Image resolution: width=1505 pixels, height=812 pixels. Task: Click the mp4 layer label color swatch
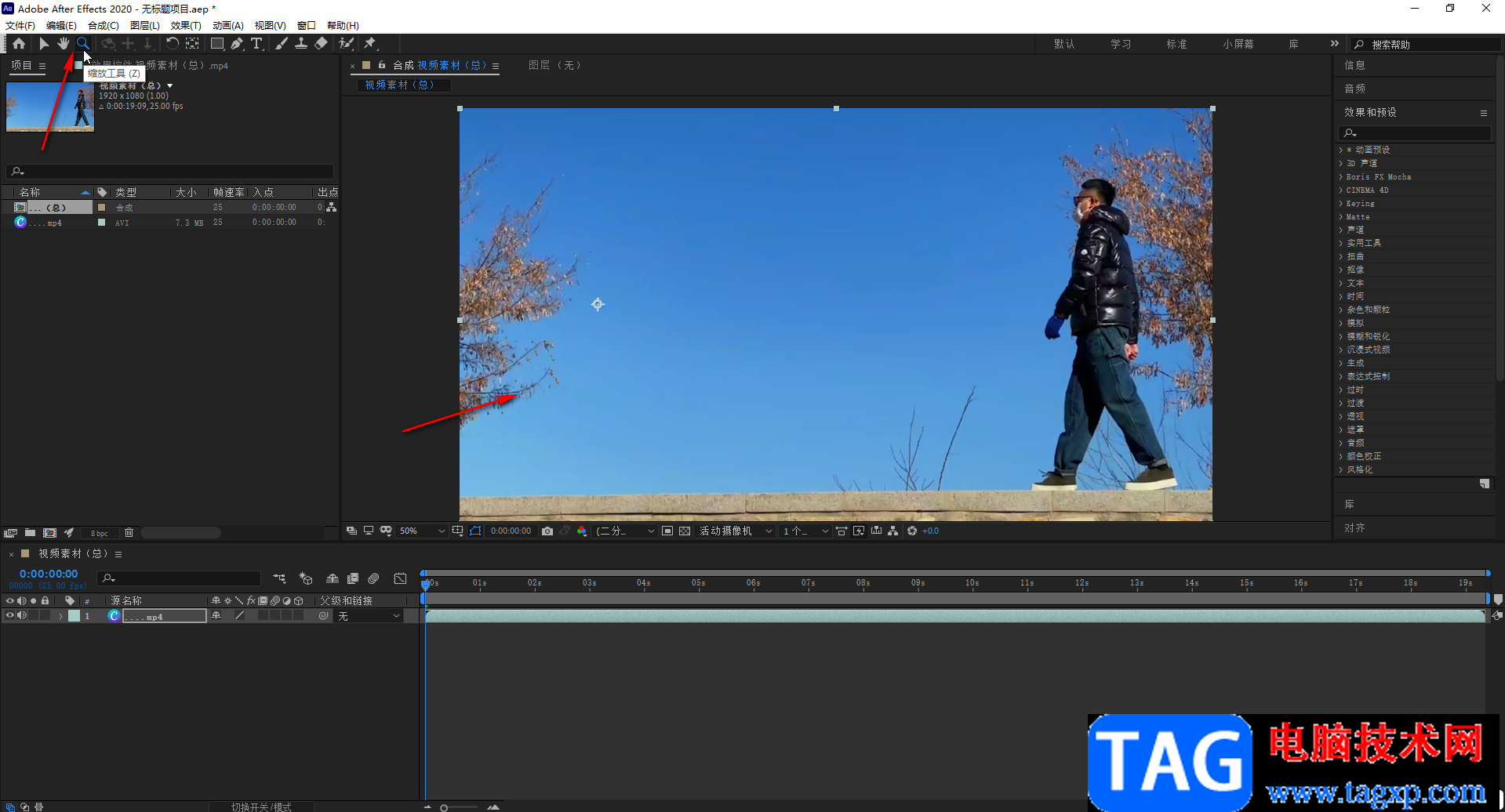(74, 616)
